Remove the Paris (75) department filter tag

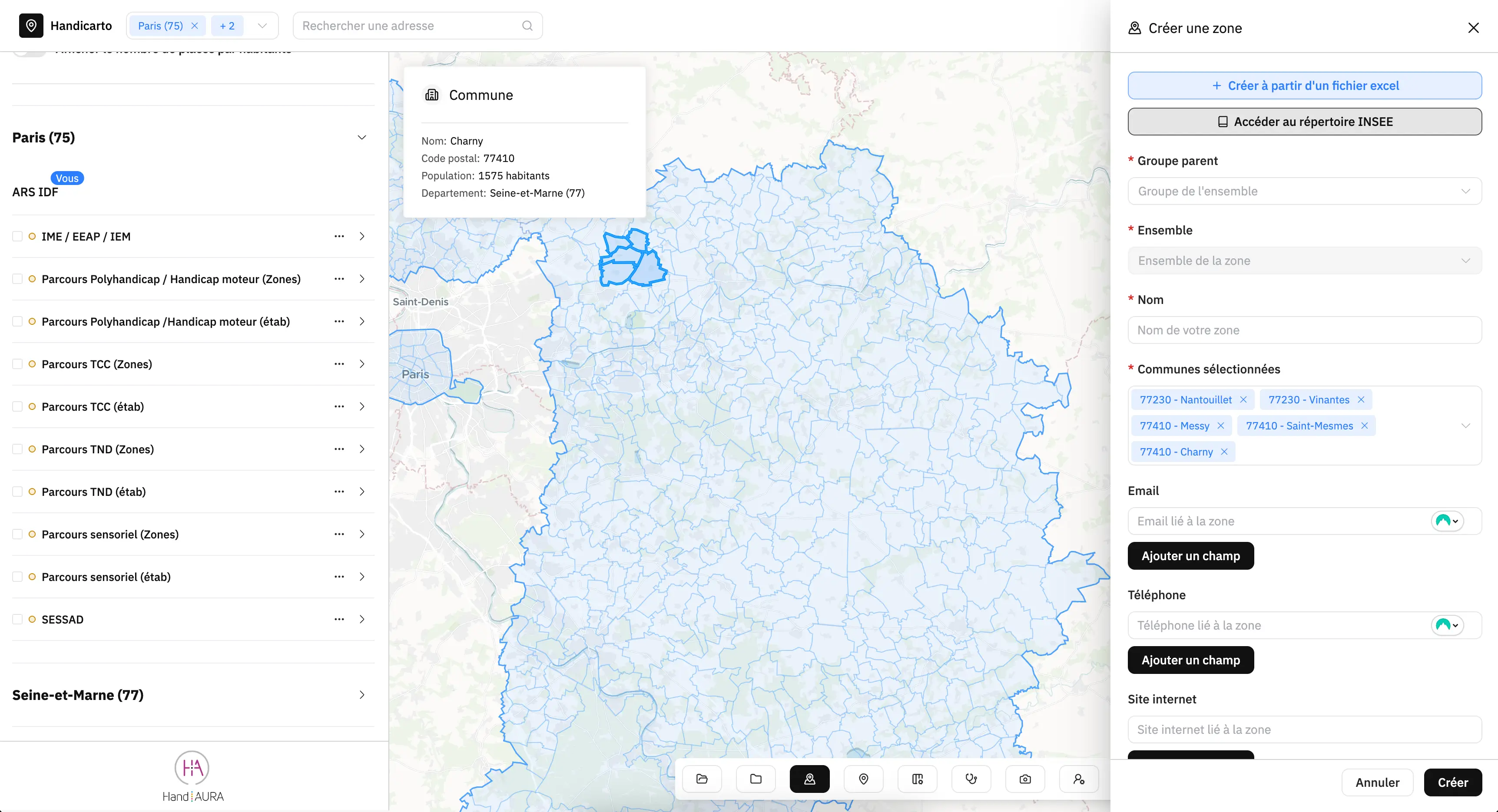pyautogui.click(x=195, y=26)
